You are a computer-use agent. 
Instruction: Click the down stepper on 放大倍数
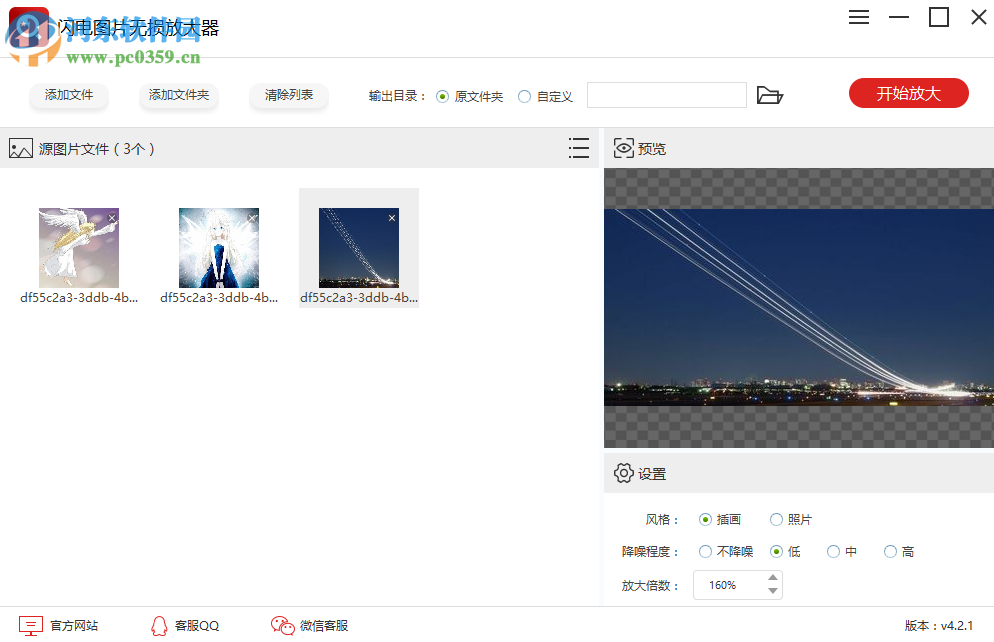pos(771,591)
